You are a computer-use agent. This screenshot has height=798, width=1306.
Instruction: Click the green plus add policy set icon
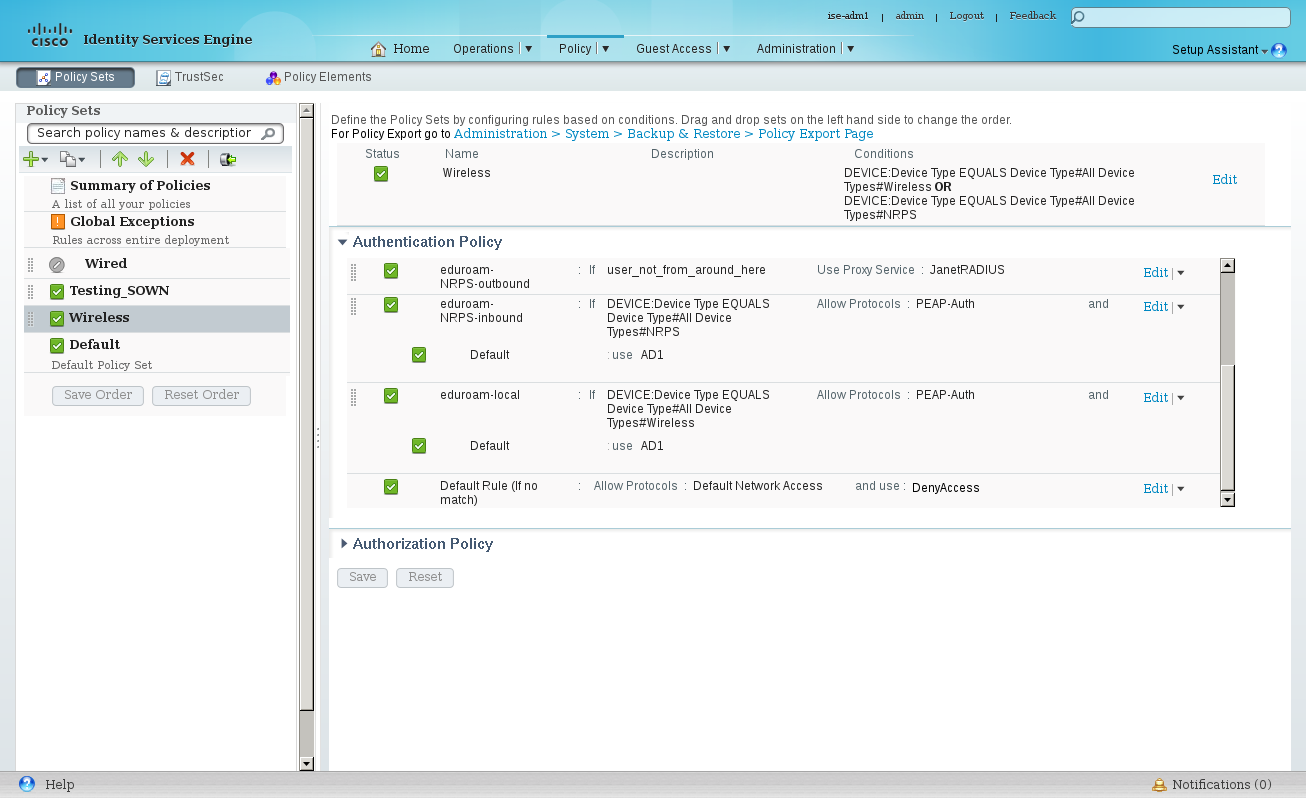point(32,159)
